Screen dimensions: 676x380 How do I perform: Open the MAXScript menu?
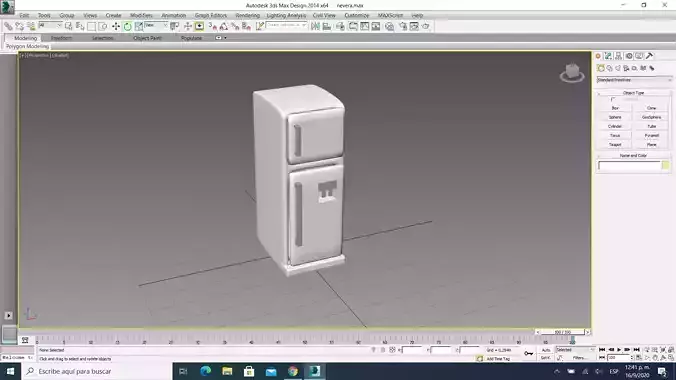click(390, 15)
